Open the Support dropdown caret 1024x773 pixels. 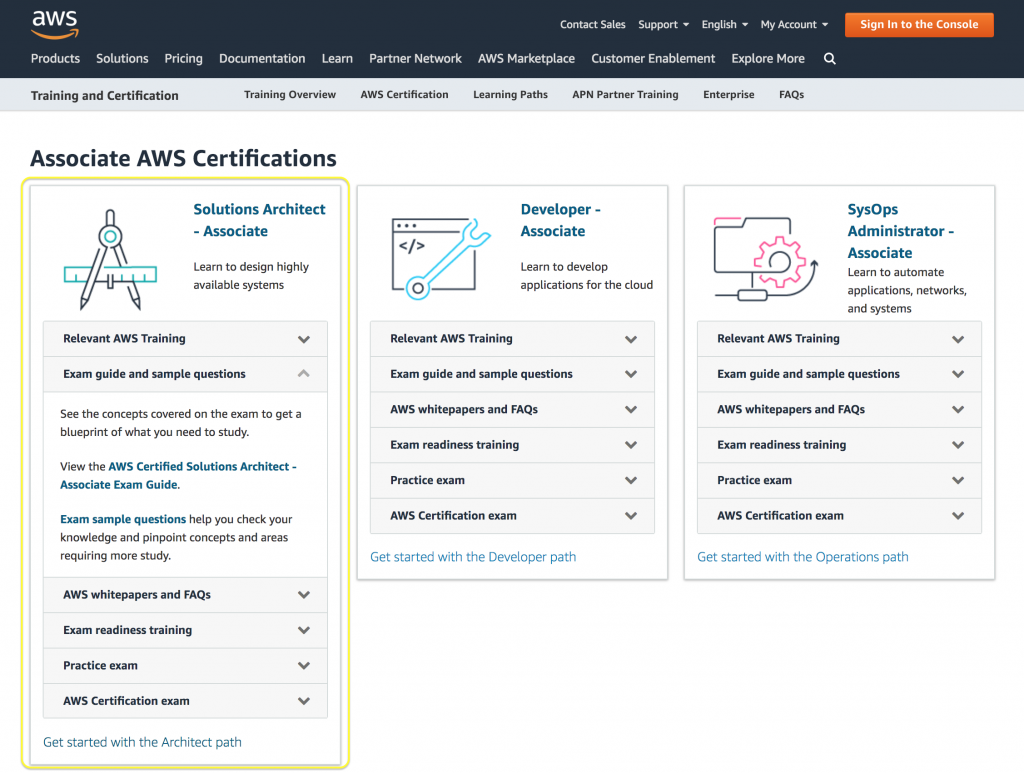(688, 24)
